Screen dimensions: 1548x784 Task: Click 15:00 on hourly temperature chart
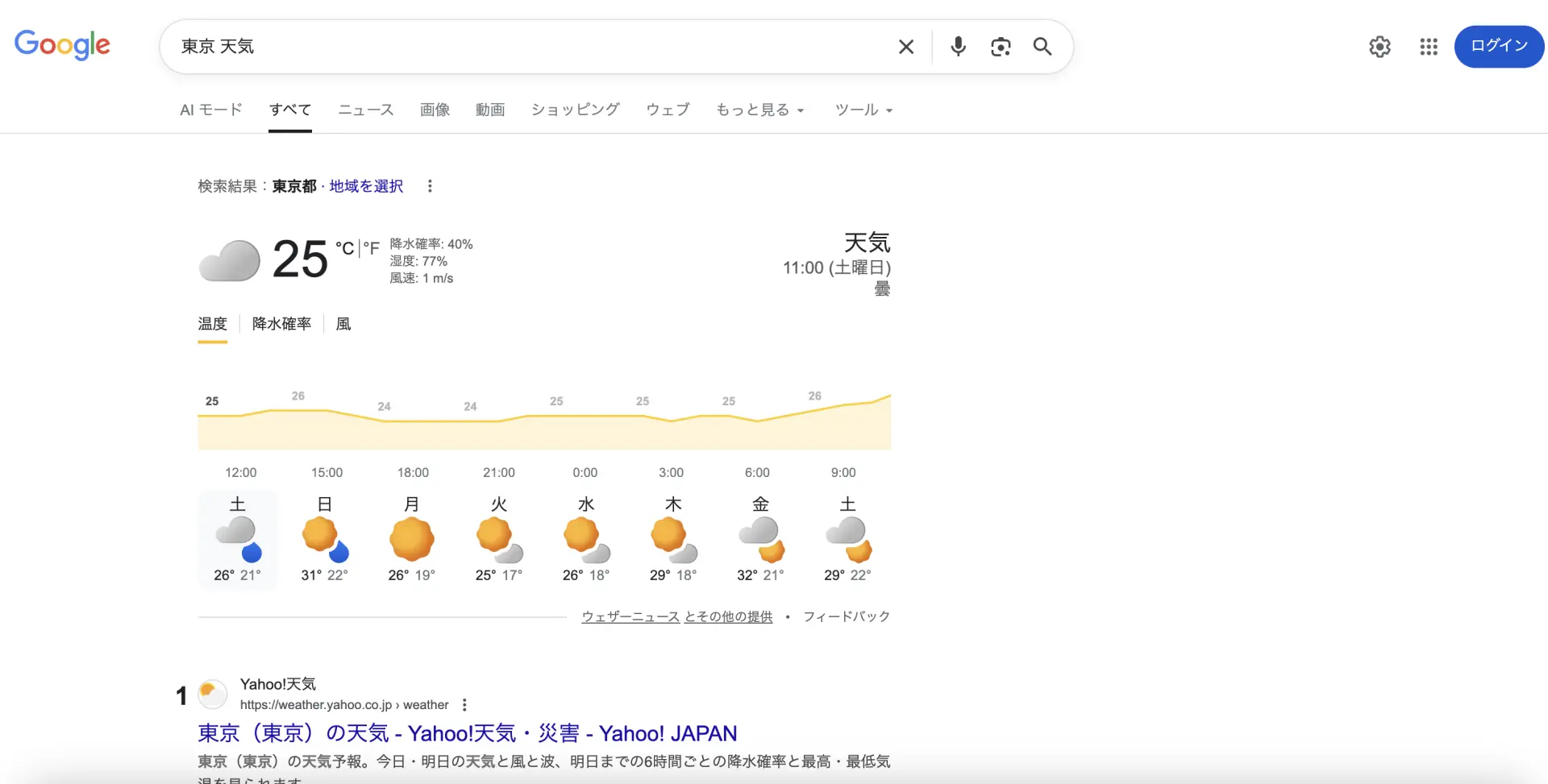pyautogui.click(x=327, y=473)
